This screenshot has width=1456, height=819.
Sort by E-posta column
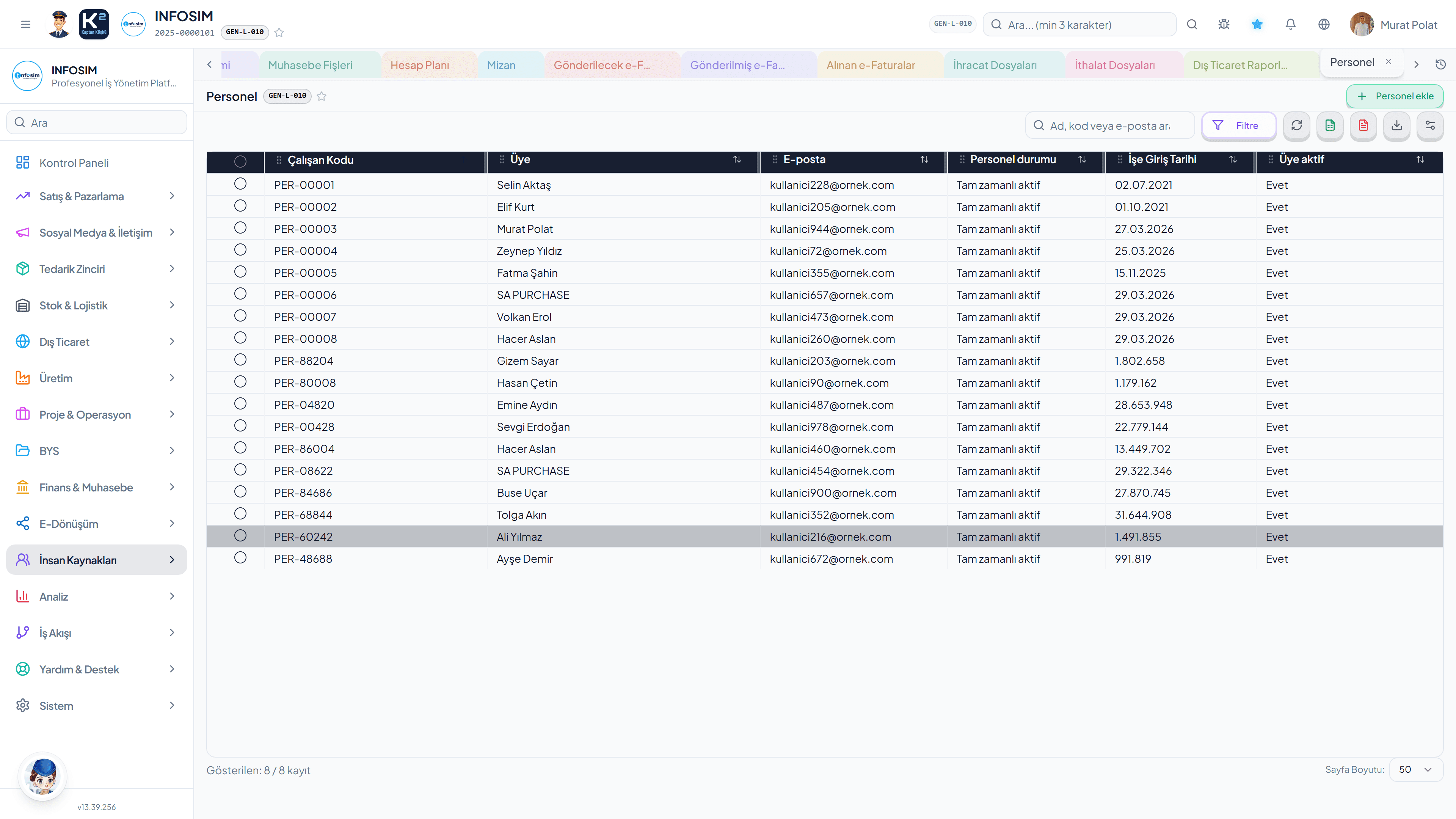click(924, 159)
